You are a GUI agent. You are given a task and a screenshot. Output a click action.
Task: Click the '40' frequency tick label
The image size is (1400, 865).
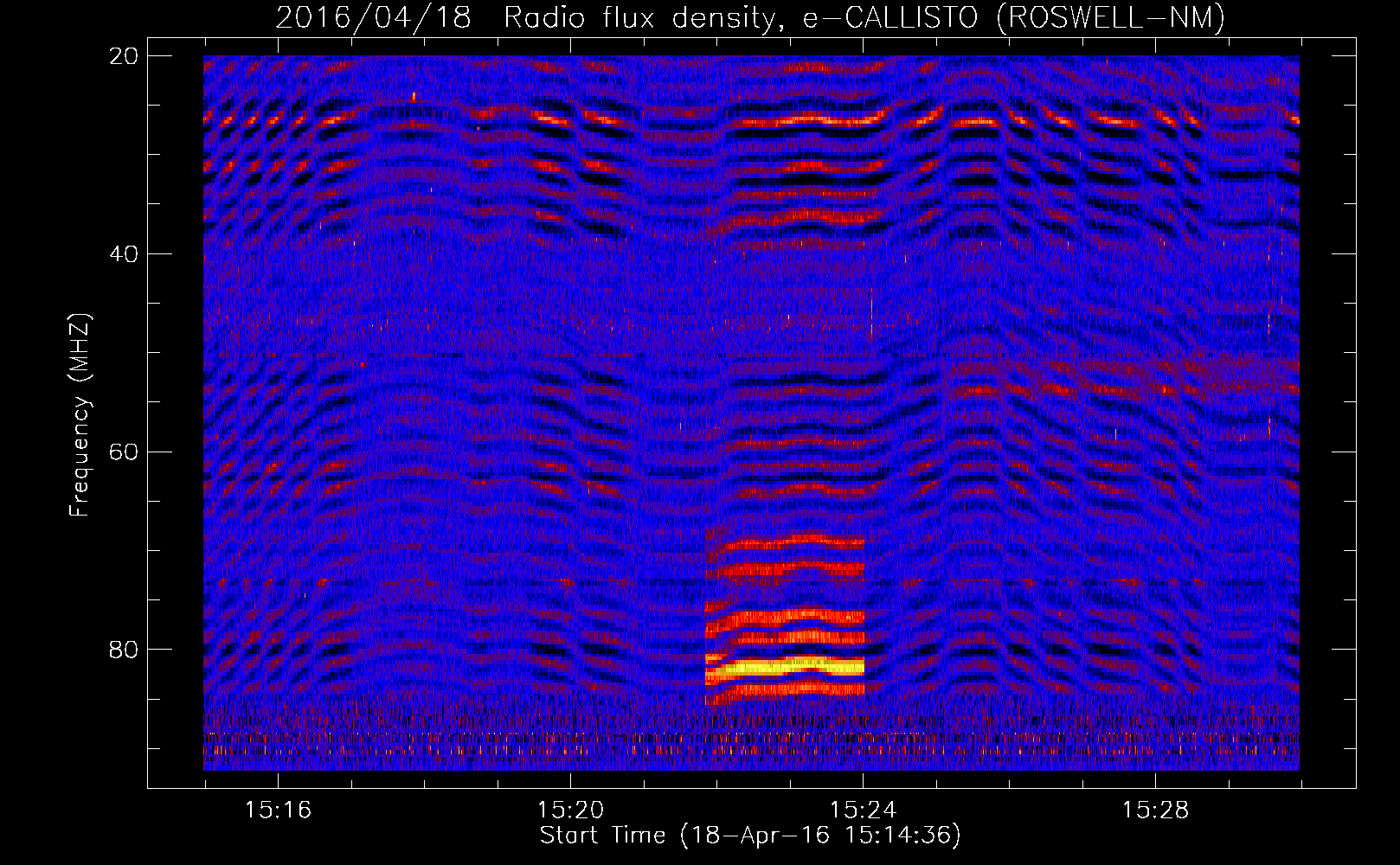point(125,254)
